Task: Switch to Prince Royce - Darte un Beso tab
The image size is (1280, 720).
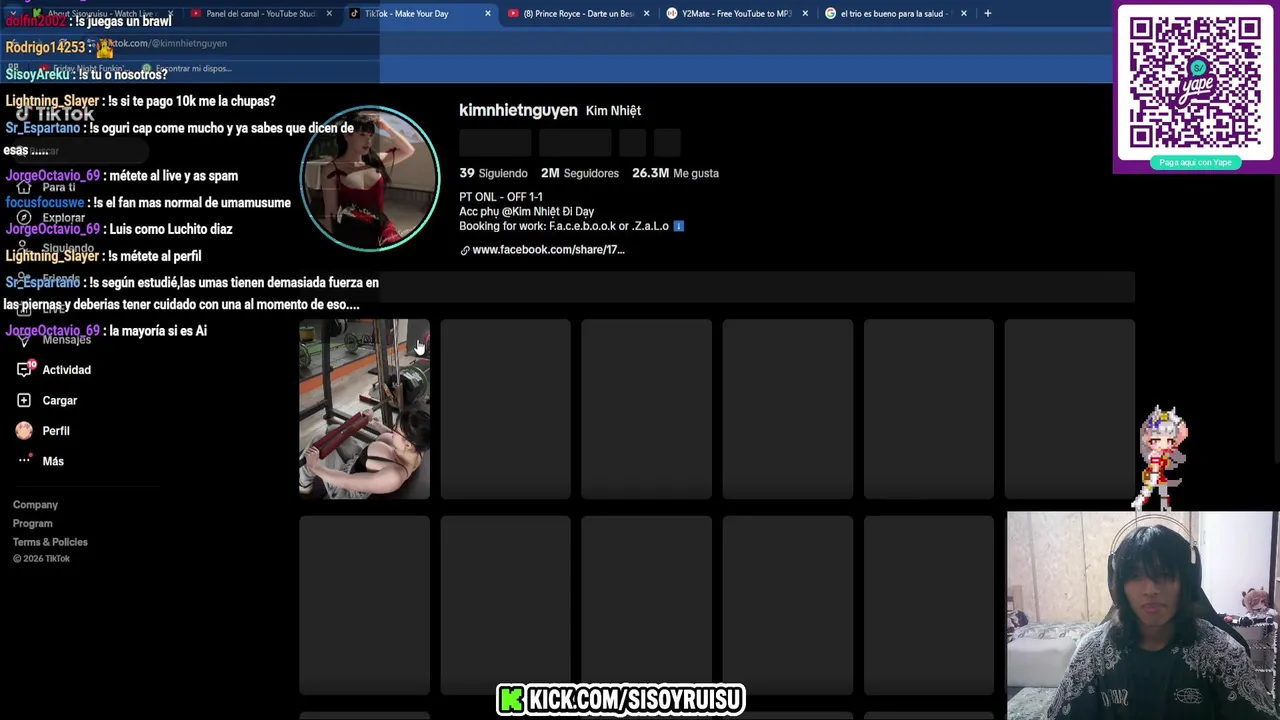Action: (578, 13)
